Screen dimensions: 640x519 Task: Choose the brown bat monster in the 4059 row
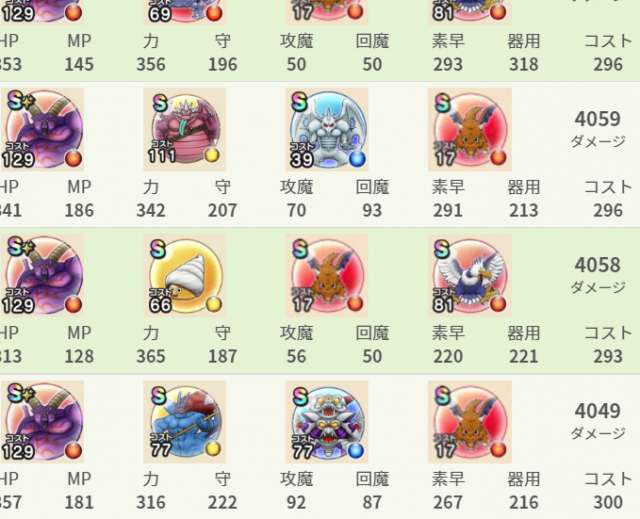pyautogui.click(x=470, y=129)
